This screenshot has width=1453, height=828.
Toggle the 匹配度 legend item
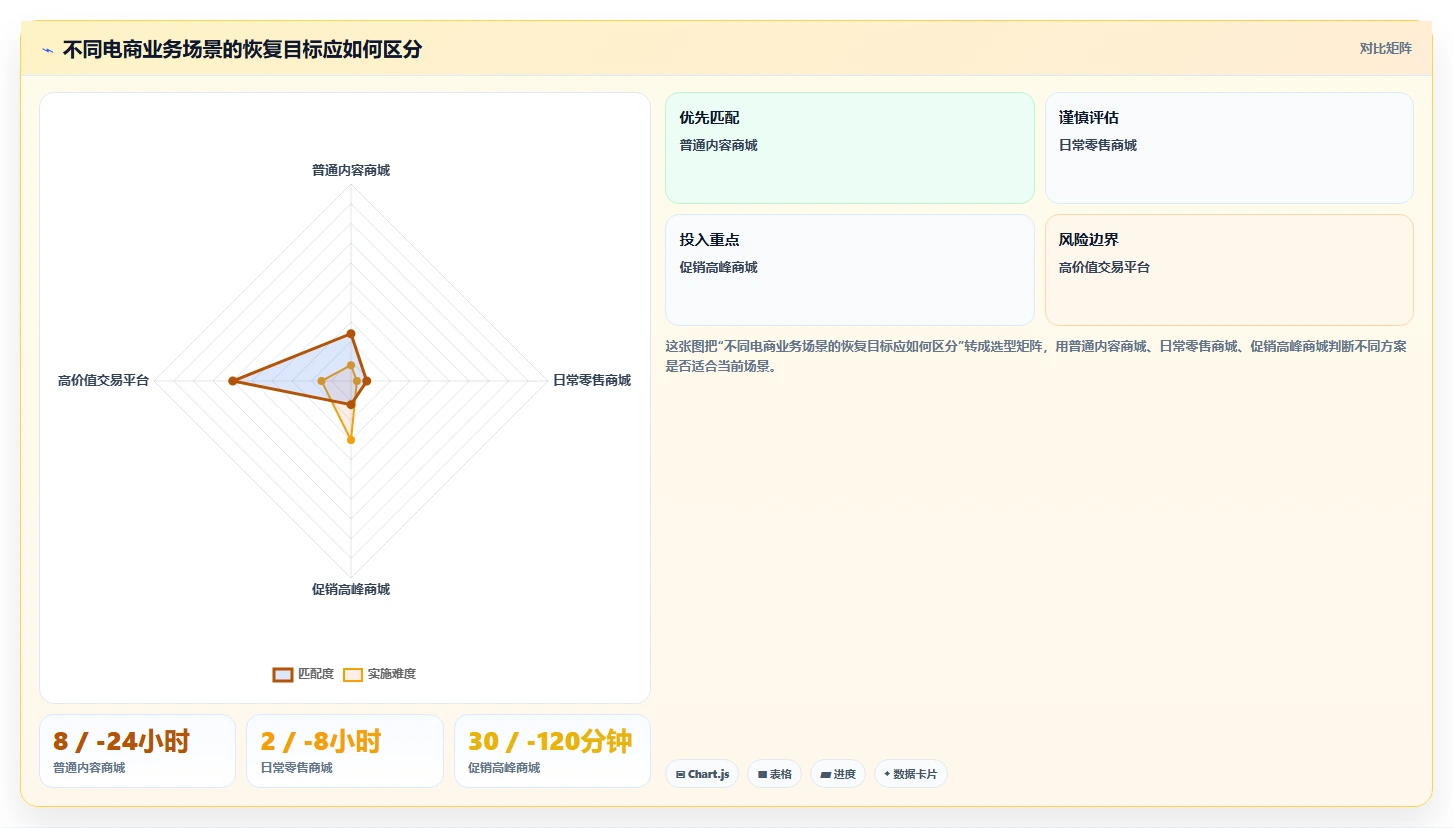point(303,674)
